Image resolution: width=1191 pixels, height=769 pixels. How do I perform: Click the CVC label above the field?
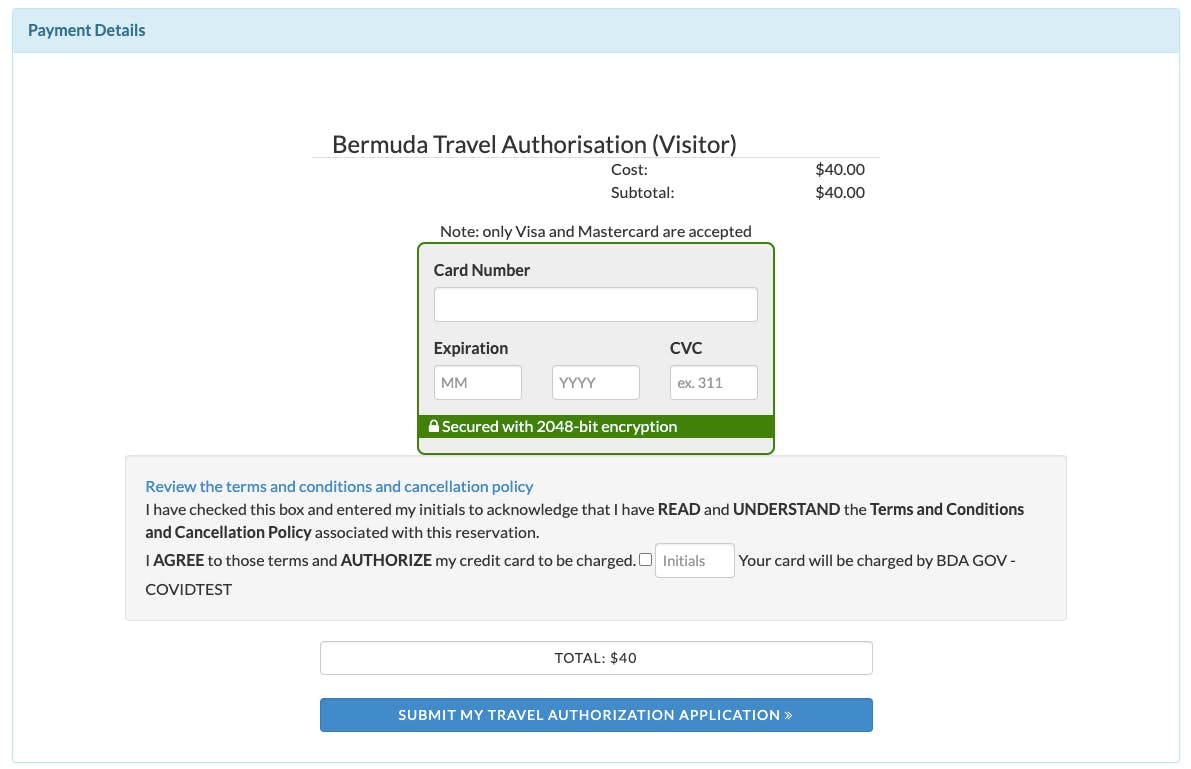pyautogui.click(x=686, y=348)
